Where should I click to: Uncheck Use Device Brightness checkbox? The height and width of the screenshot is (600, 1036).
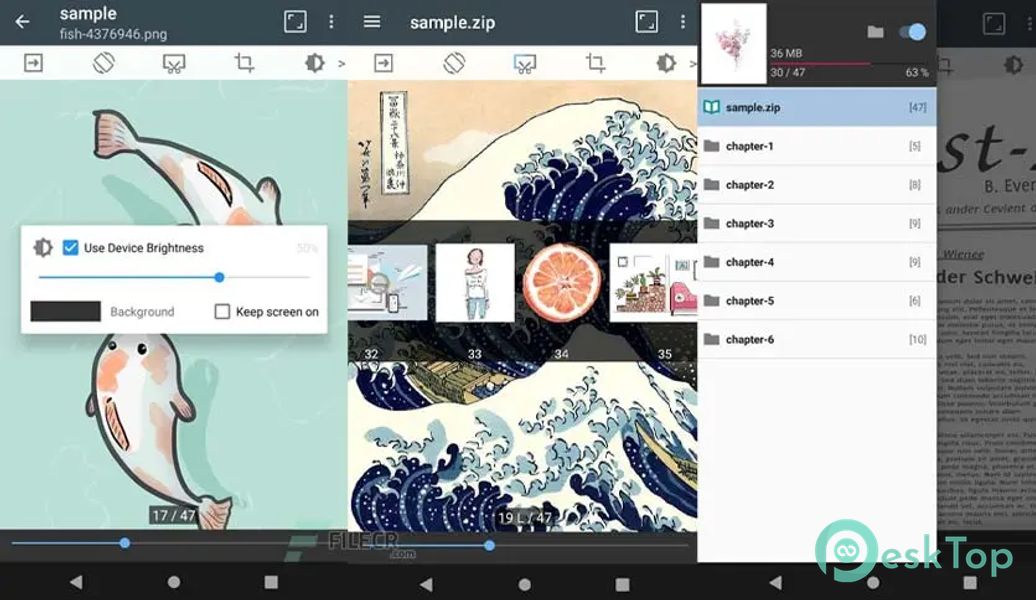pyautogui.click(x=70, y=248)
